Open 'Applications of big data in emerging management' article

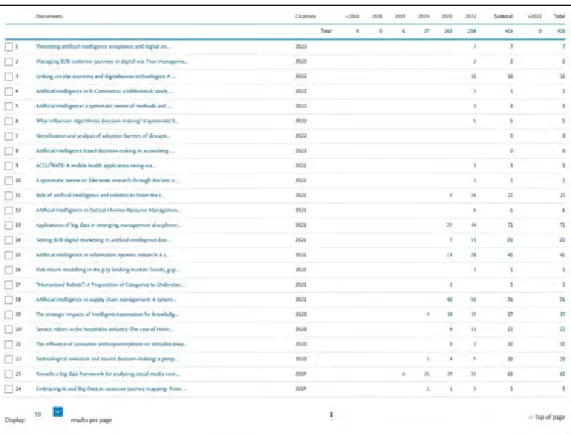[108, 225]
